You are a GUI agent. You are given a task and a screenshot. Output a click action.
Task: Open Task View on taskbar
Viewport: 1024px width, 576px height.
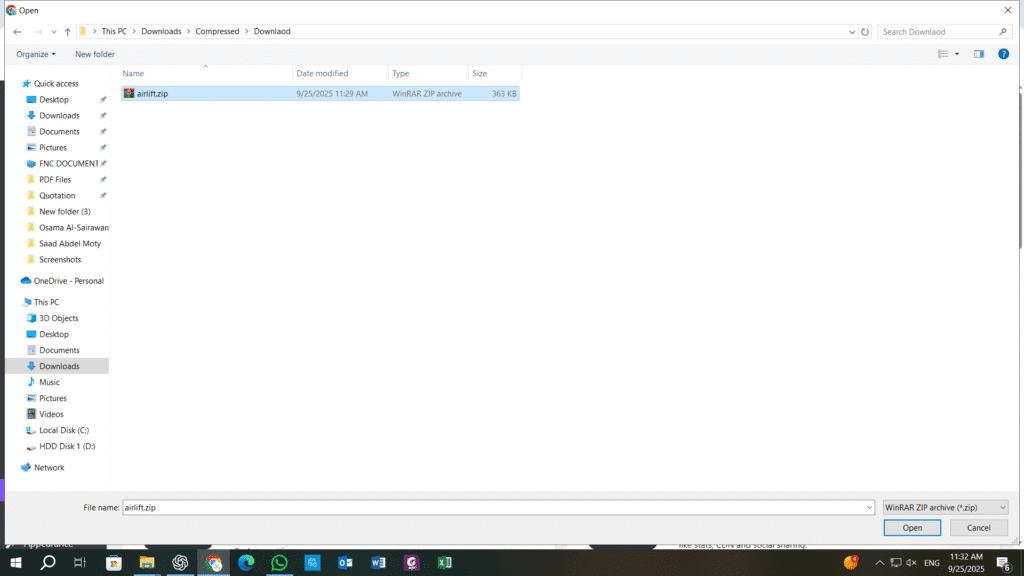click(80, 562)
